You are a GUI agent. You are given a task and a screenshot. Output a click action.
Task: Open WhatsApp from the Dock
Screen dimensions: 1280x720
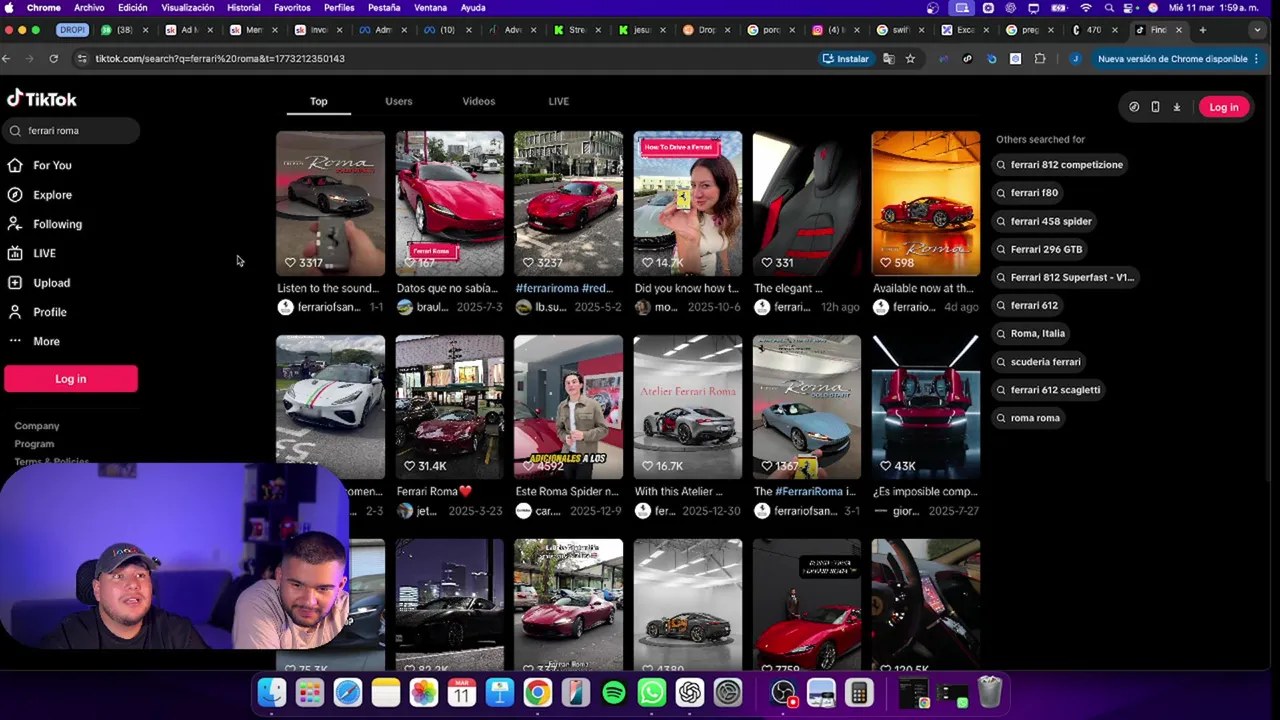click(x=652, y=692)
